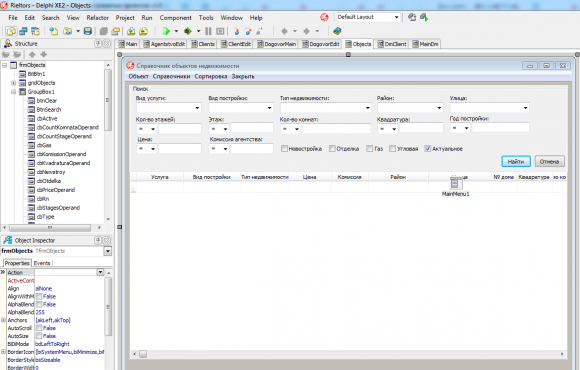580x370 pixels.
Task: Enable the Газ checkbox
Action: [370, 149]
